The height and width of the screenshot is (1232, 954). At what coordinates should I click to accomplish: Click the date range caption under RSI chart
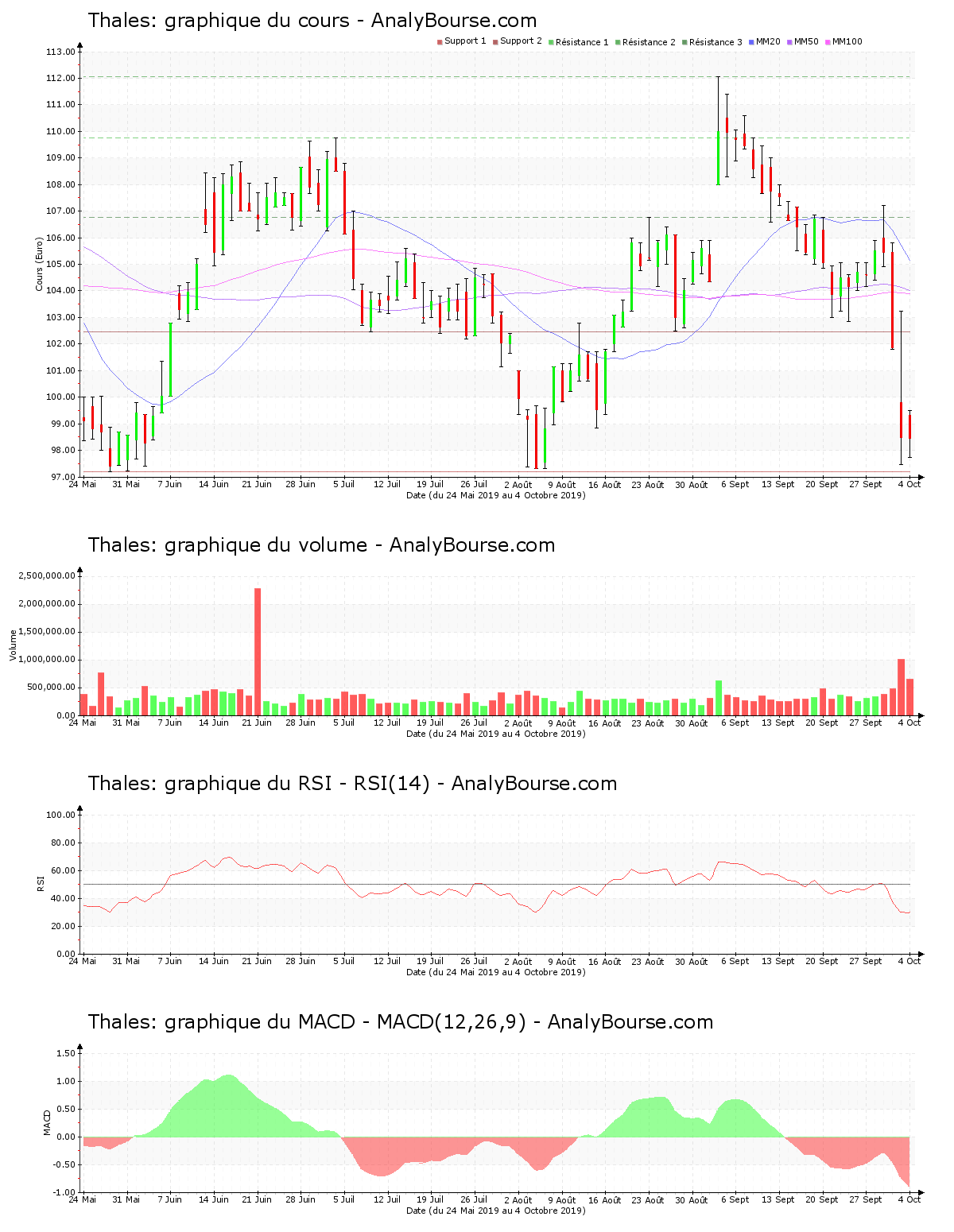pos(495,972)
